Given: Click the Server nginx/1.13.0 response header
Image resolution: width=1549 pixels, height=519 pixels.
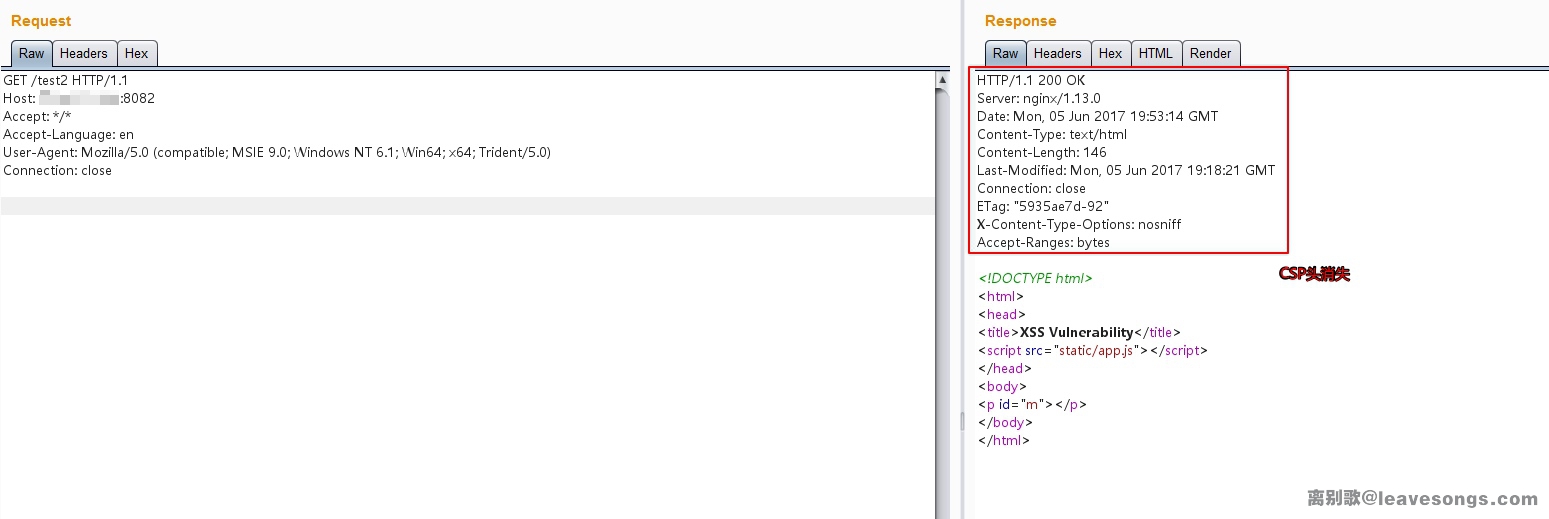Looking at the screenshot, I should point(1039,98).
